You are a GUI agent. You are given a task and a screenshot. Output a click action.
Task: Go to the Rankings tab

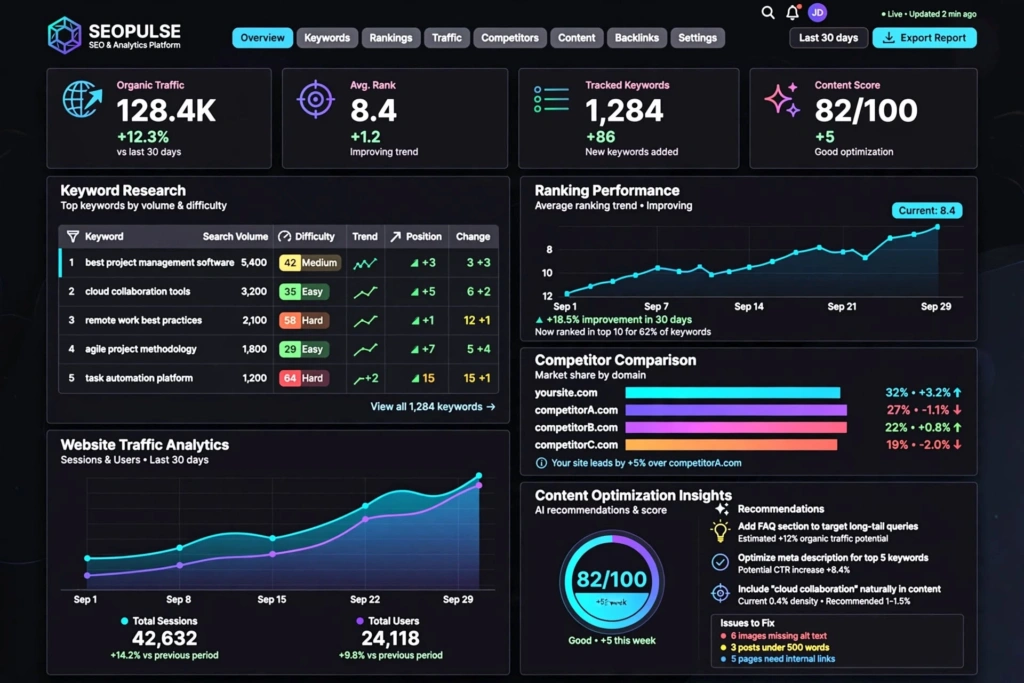pyautogui.click(x=391, y=38)
